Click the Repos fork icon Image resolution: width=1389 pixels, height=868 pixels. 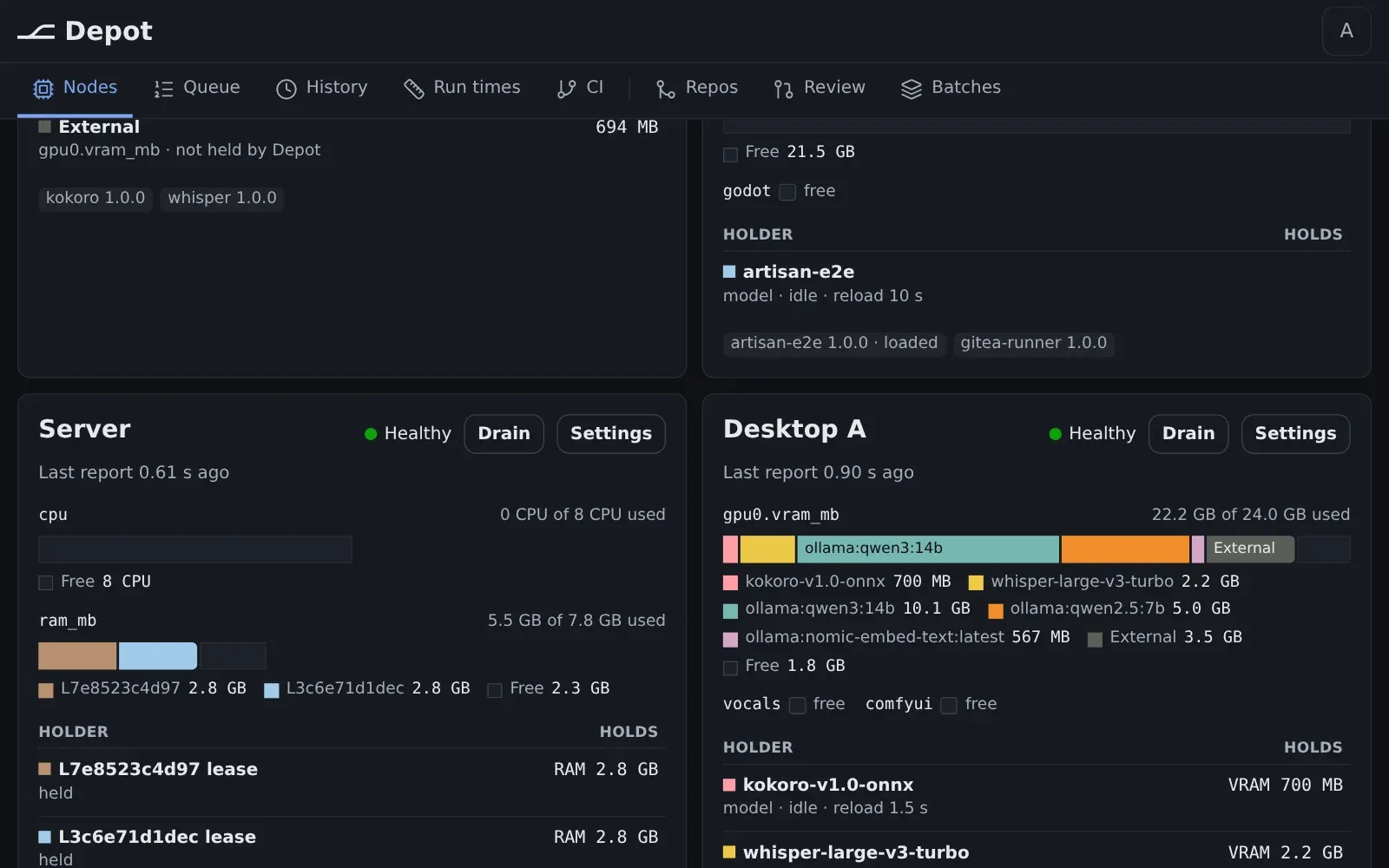tap(666, 89)
